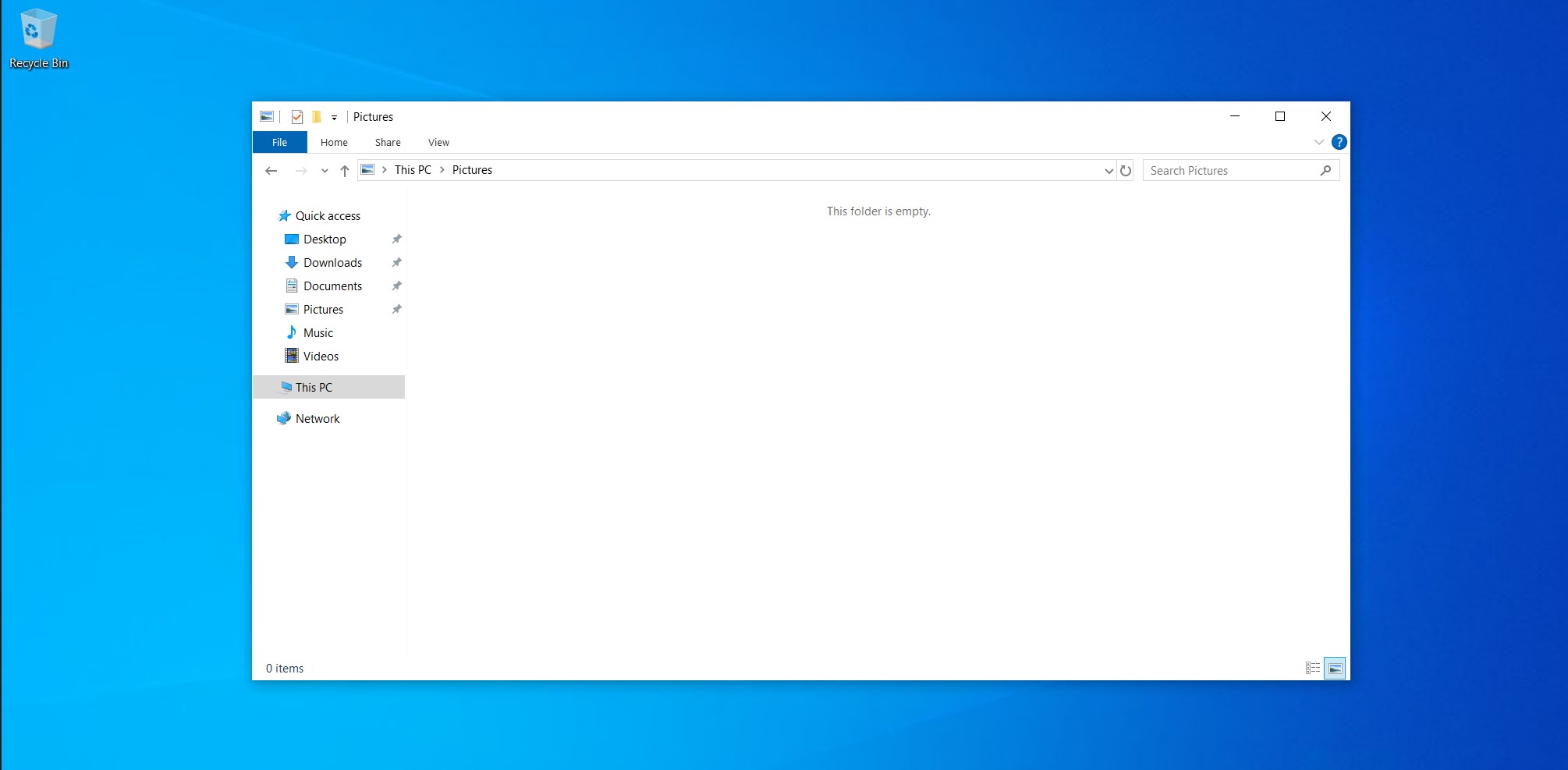Click the pin icon next to Downloads

[x=396, y=263]
